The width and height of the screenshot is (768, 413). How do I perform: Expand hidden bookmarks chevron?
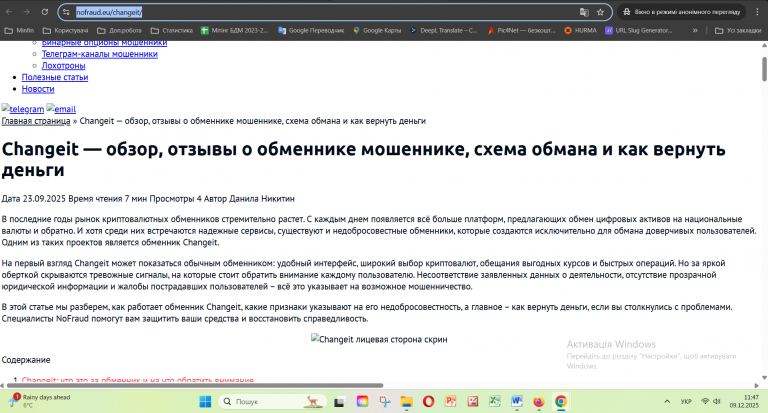click(695, 30)
